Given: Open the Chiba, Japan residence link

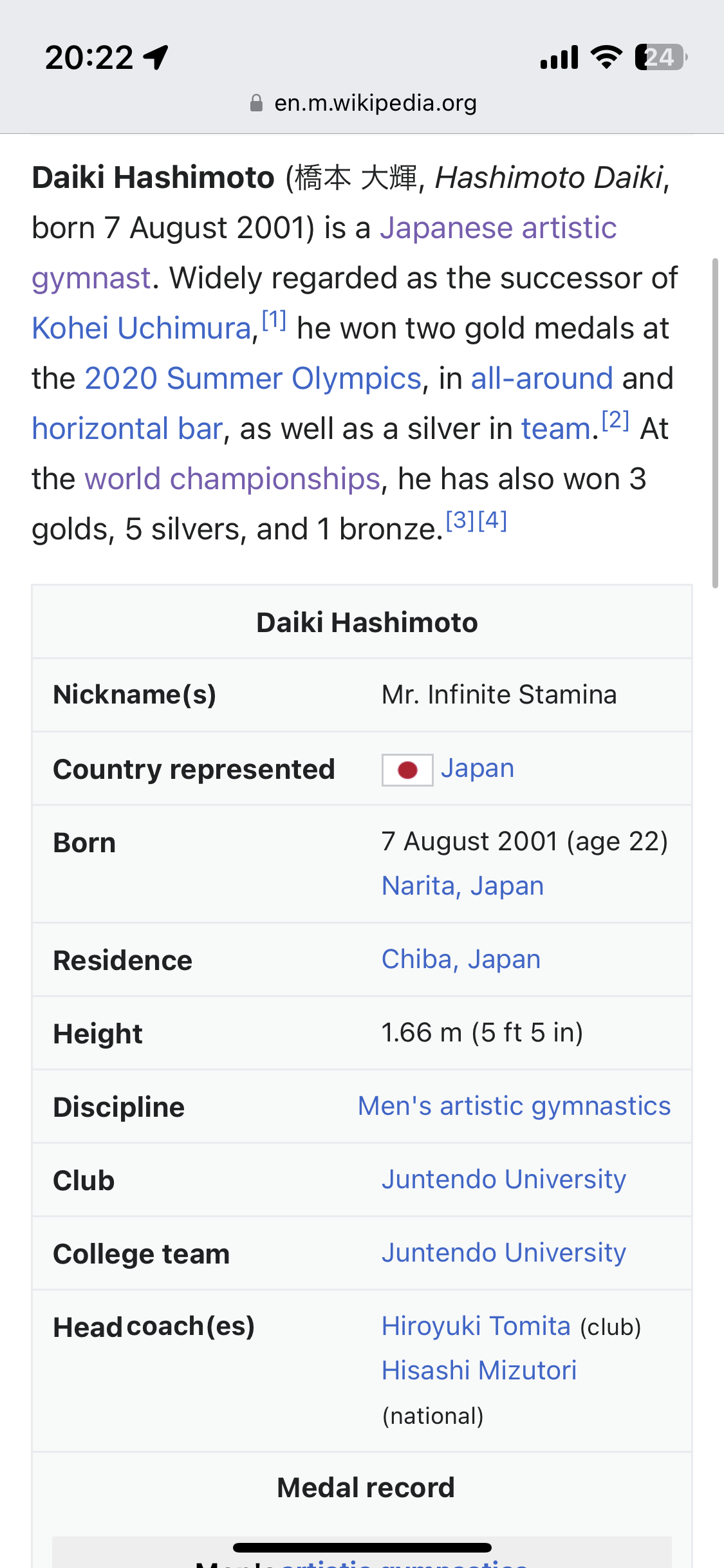Looking at the screenshot, I should pos(461,959).
